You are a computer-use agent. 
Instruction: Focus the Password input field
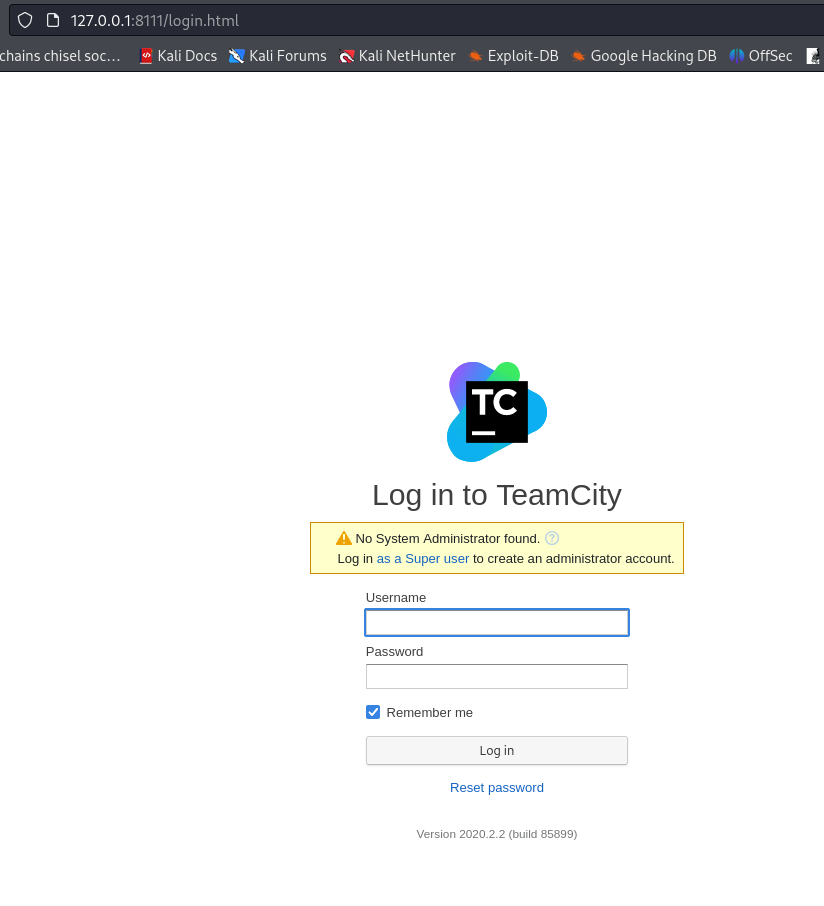[x=497, y=677]
